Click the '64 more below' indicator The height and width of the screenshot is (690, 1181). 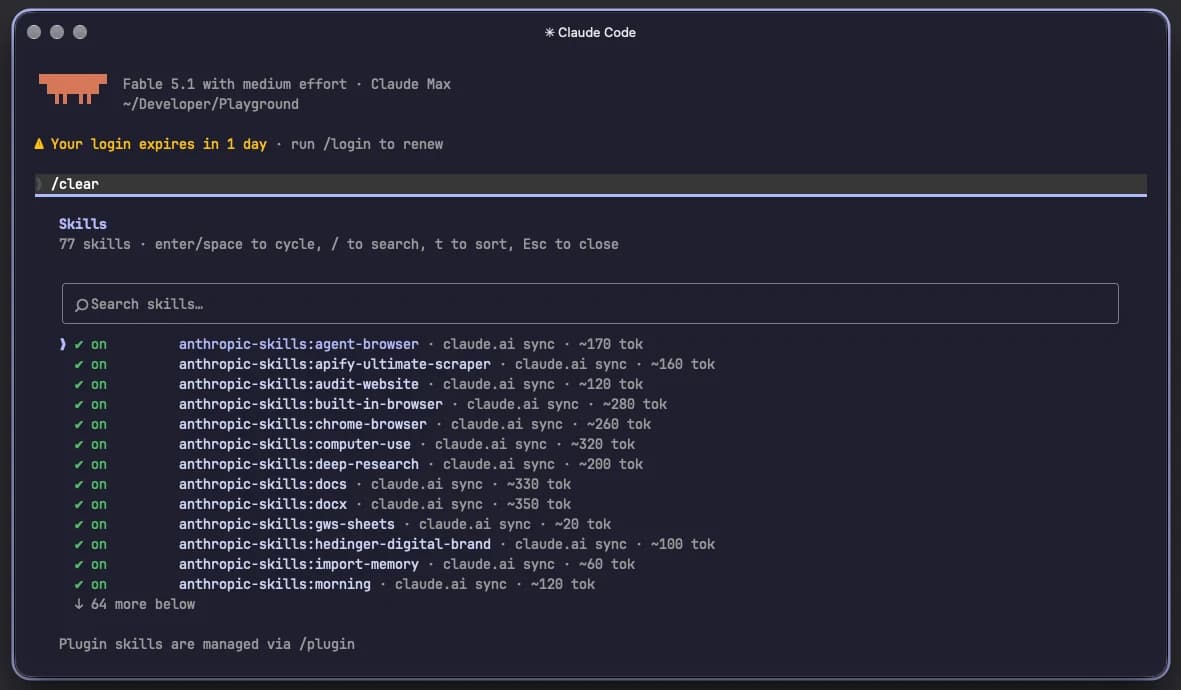click(x=135, y=604)
